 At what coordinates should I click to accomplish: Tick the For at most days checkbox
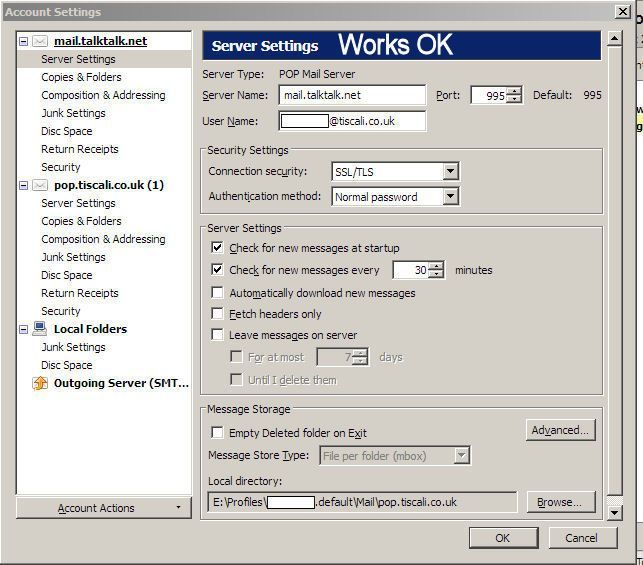coord(236,357)
